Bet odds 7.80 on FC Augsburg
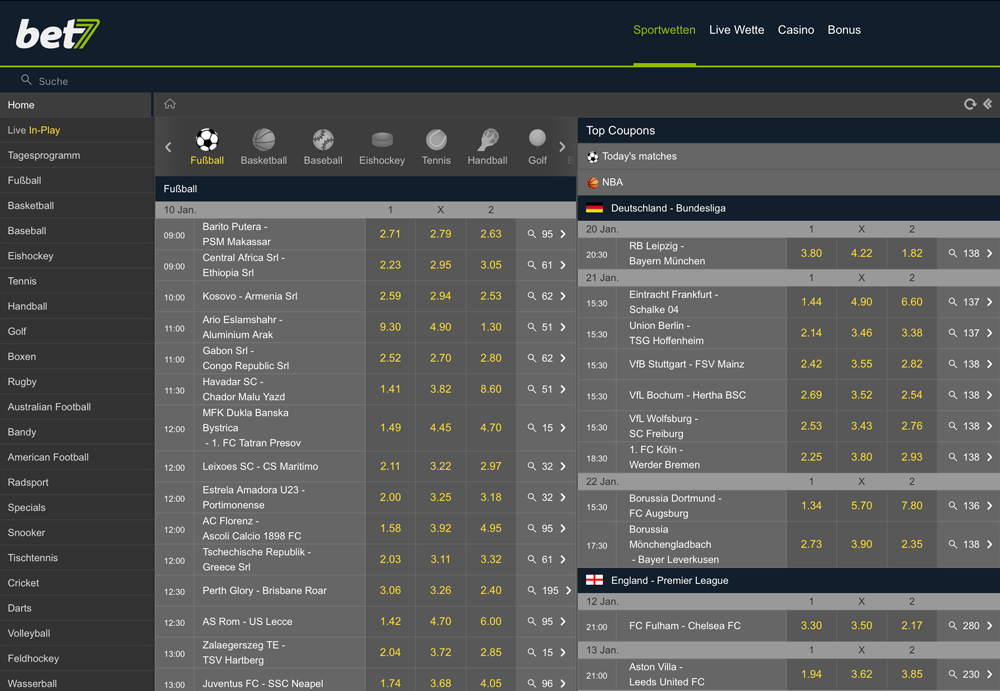1000x691 pixels. click(911, 505)
